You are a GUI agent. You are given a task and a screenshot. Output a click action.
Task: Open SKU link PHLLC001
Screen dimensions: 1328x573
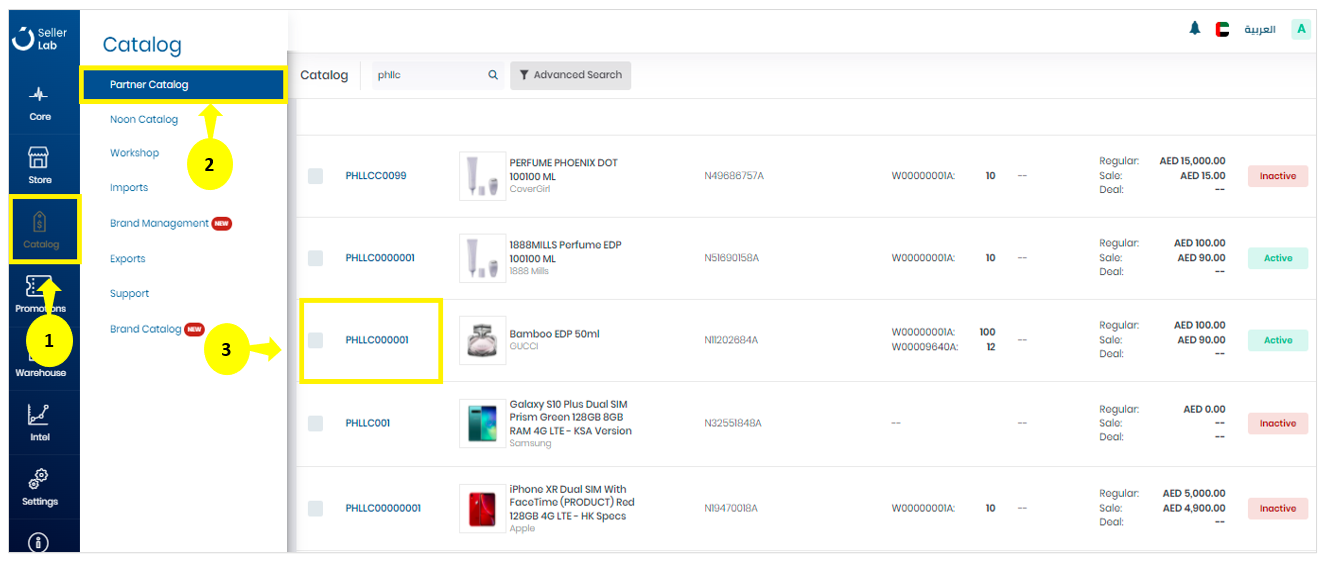coord(368,423)
